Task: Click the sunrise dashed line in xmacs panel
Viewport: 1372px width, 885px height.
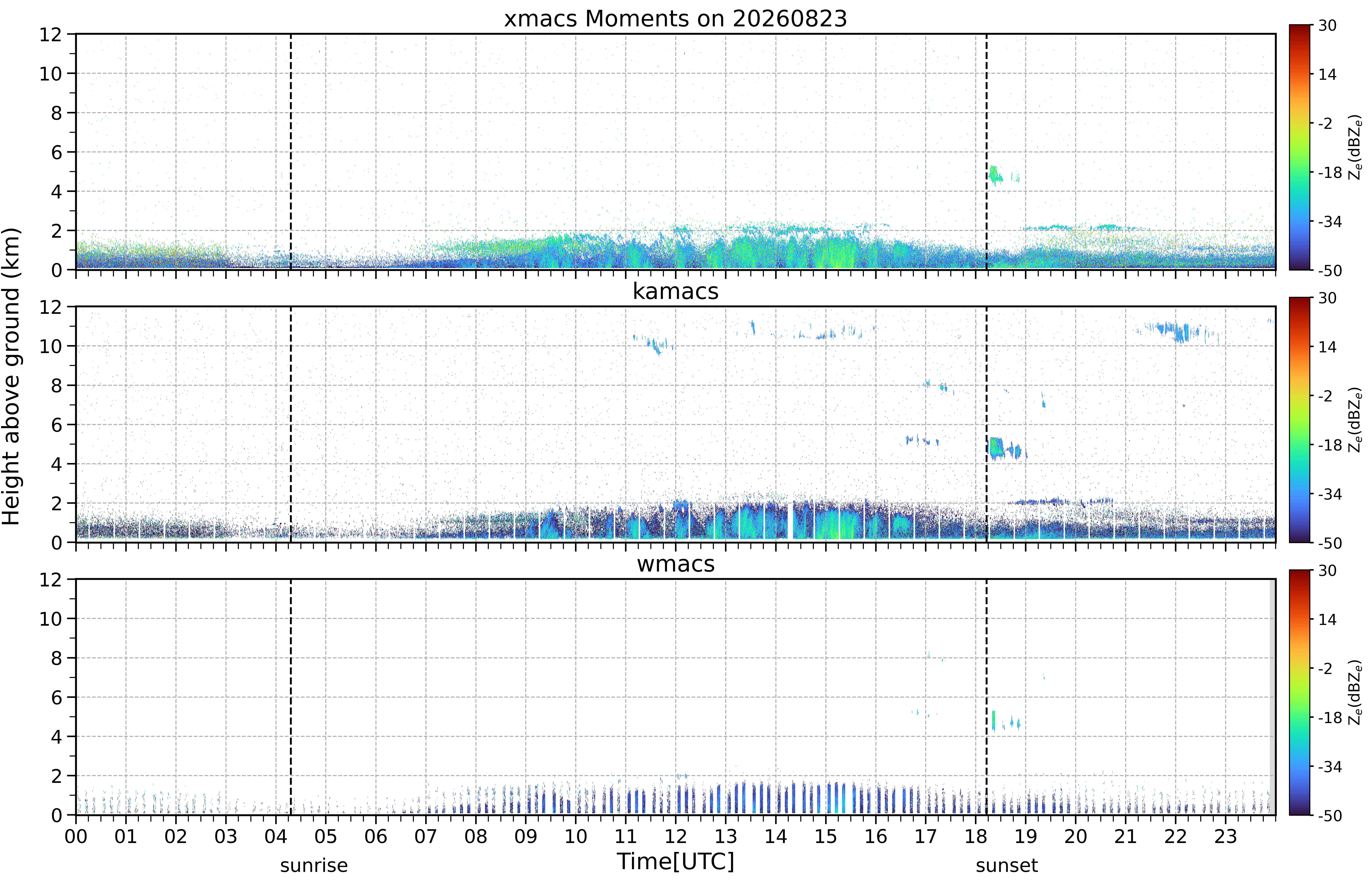Action: [291, 152]
